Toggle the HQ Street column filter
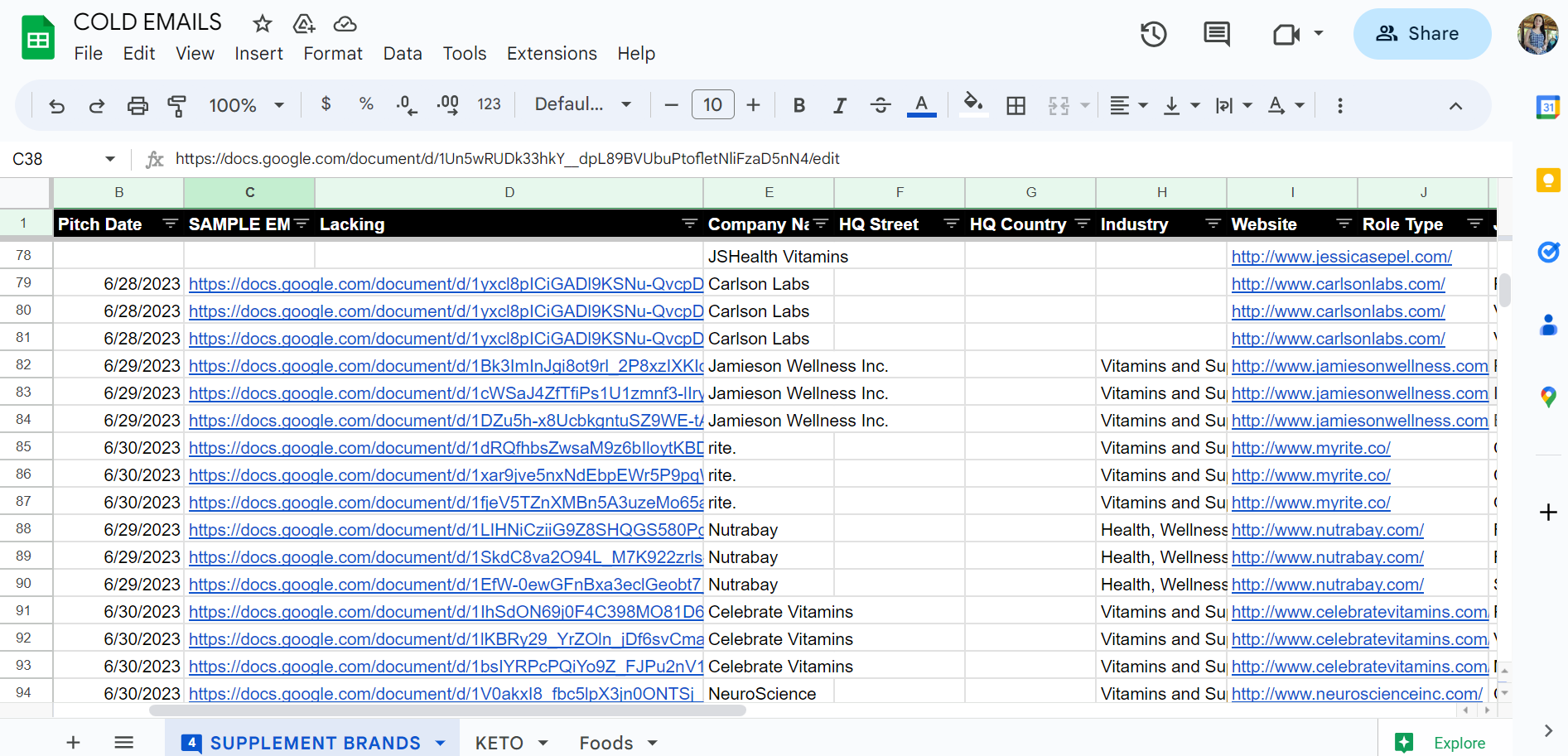1568x756 pixels. coord(952,224)
